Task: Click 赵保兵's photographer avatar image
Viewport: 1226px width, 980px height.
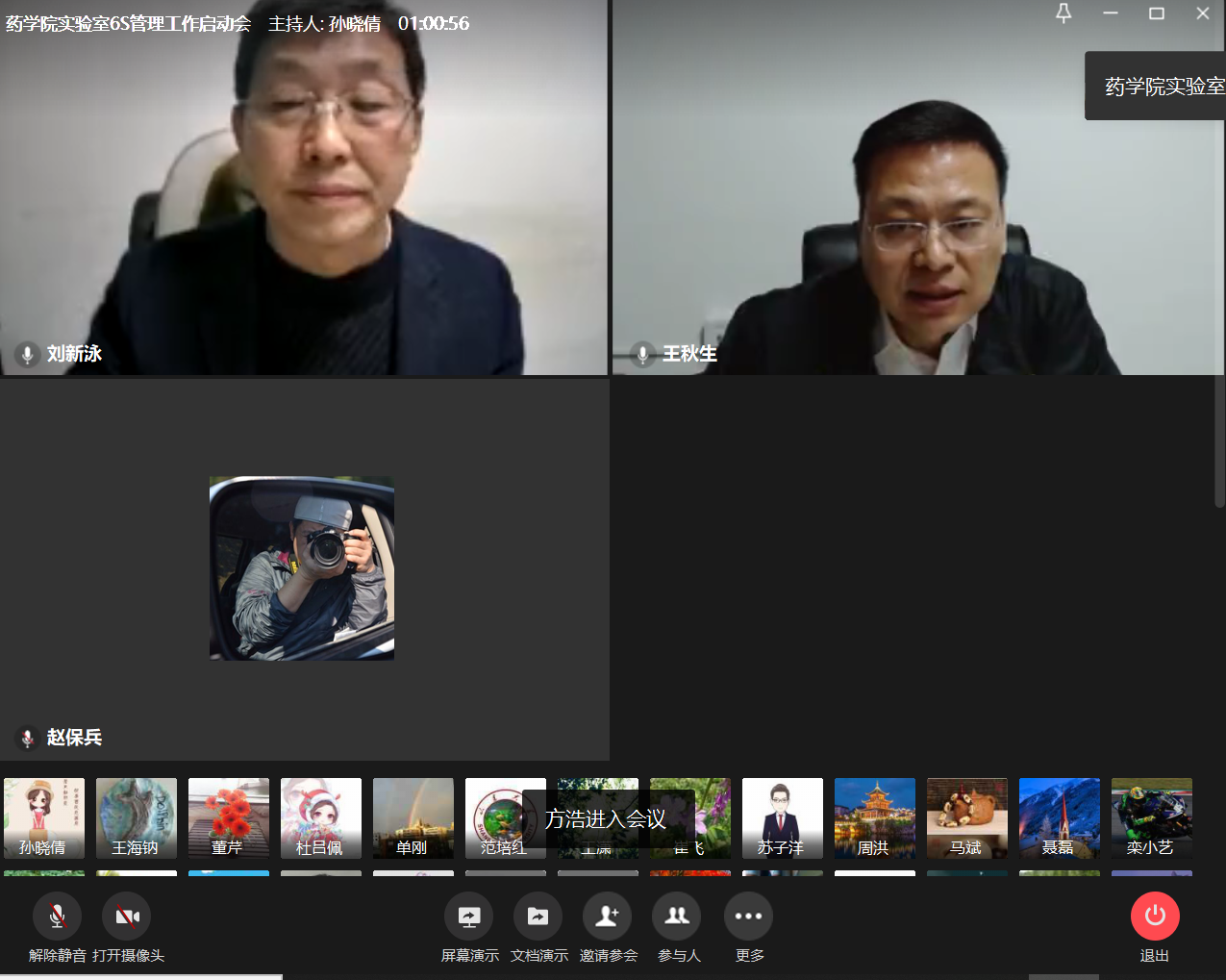Action: (302, 568)
